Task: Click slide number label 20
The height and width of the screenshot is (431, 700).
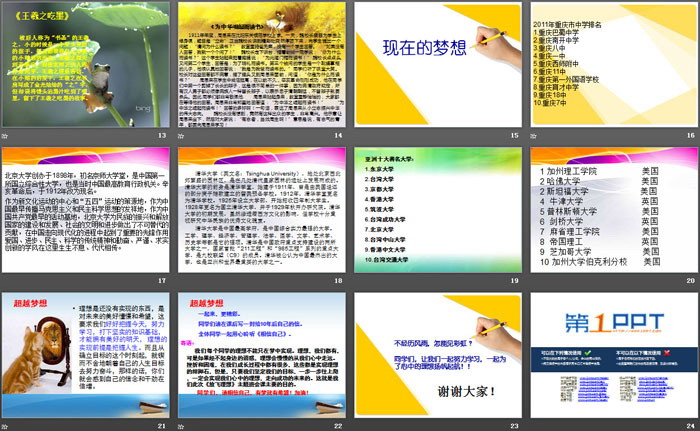Action: coord(691,280)
